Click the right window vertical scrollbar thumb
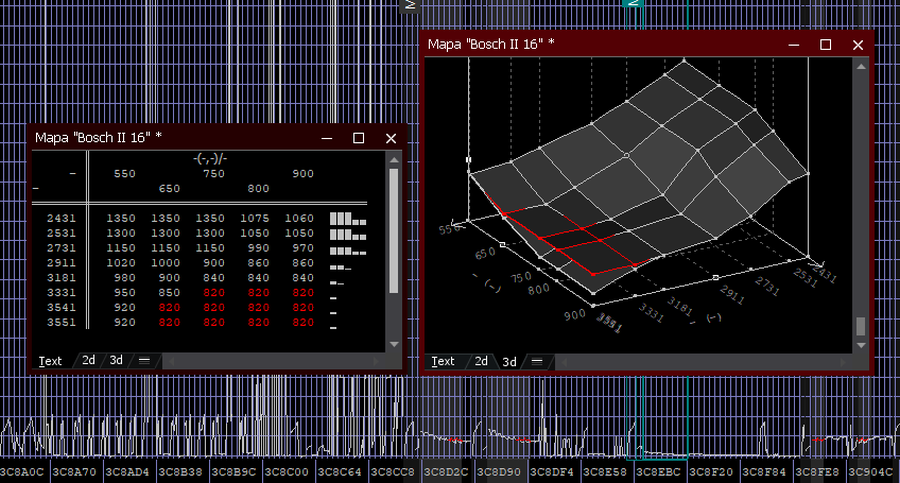 pyautogui.click(x=861, y=326)
